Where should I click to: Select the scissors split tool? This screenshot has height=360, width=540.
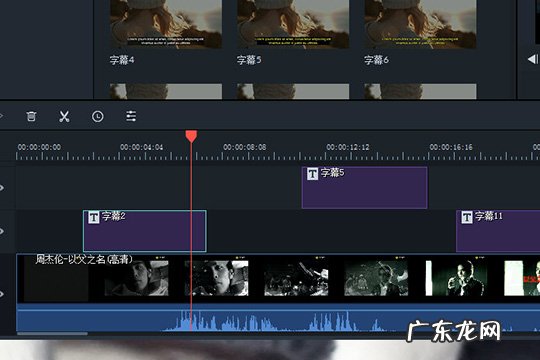(64, 116)
